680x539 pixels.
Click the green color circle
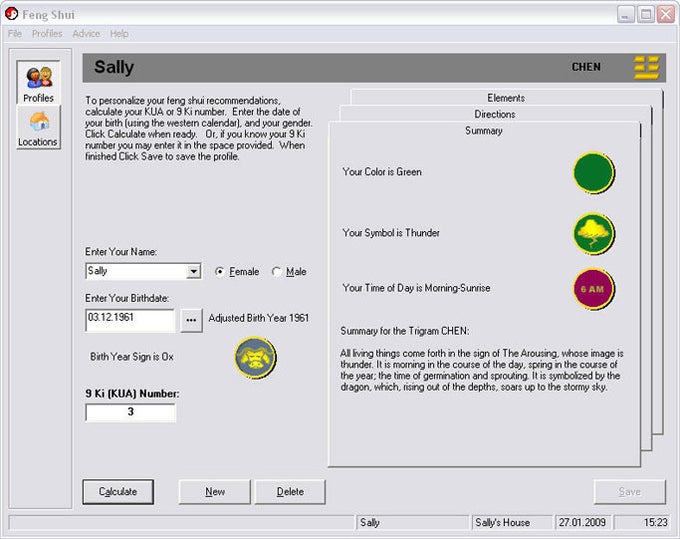click(x=594, y=172)
